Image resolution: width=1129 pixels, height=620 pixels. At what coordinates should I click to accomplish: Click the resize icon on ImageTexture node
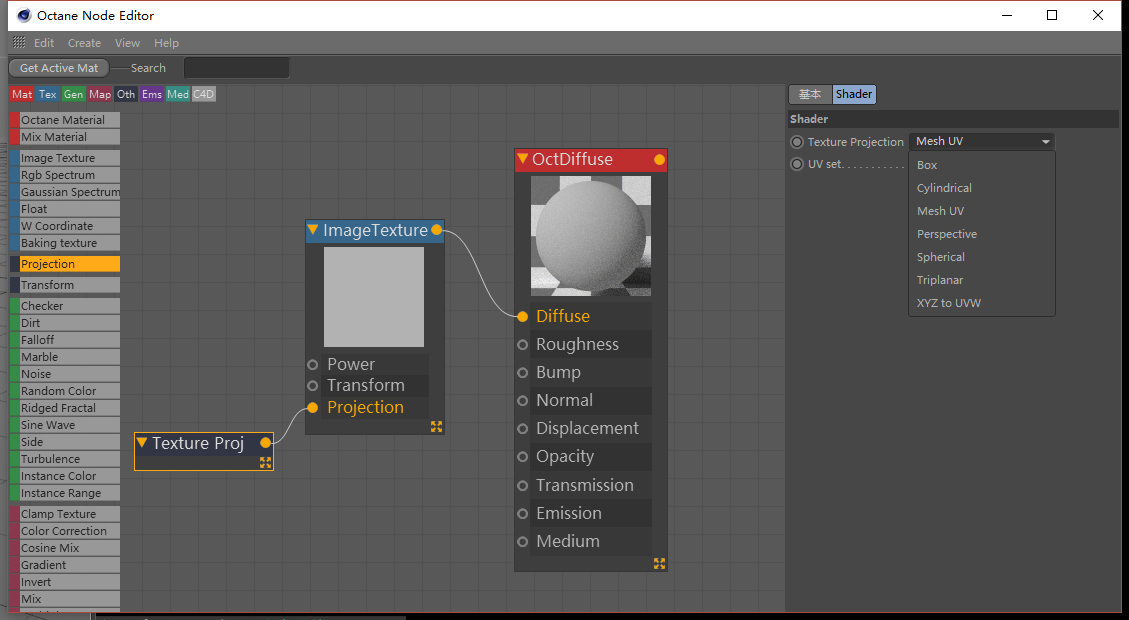point(436,426)
